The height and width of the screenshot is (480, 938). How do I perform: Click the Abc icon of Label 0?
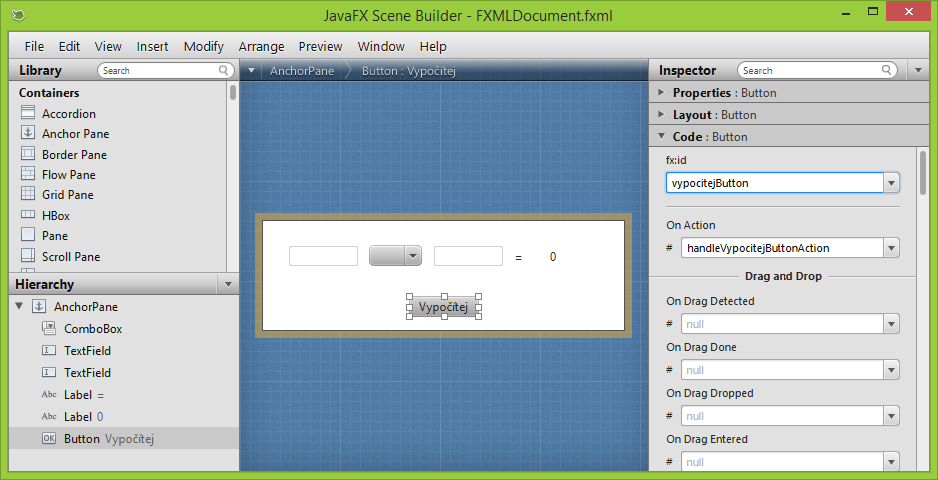point(49,416)
